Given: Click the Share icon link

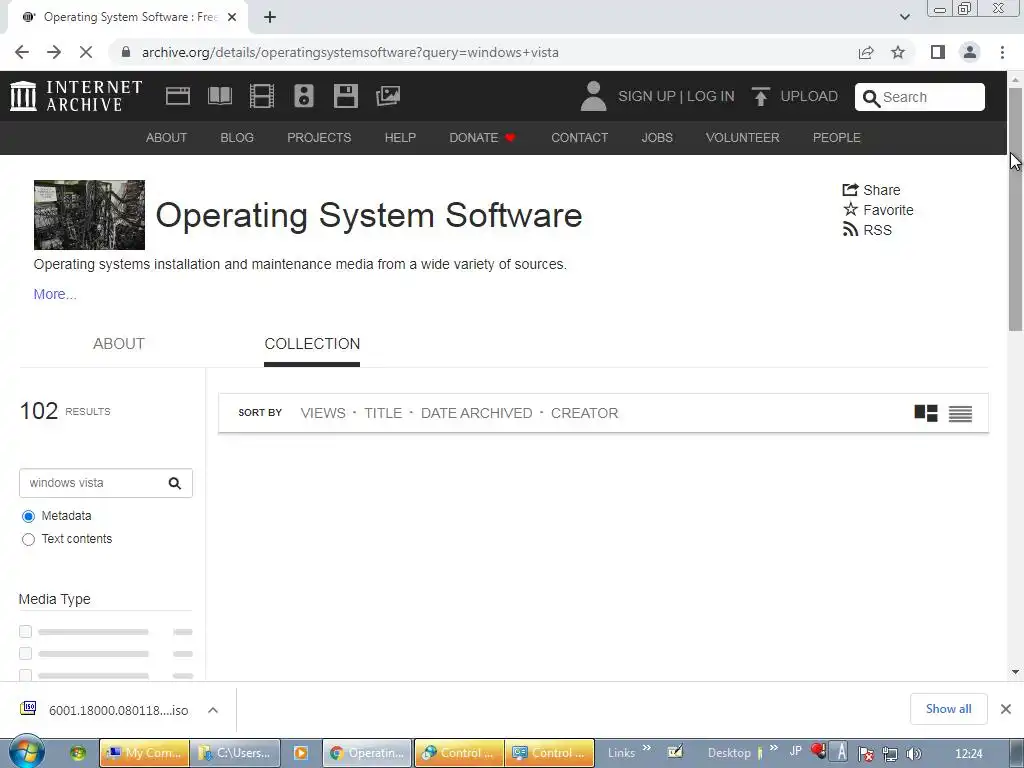Looking at the screenshot, I should click(871, 190).
